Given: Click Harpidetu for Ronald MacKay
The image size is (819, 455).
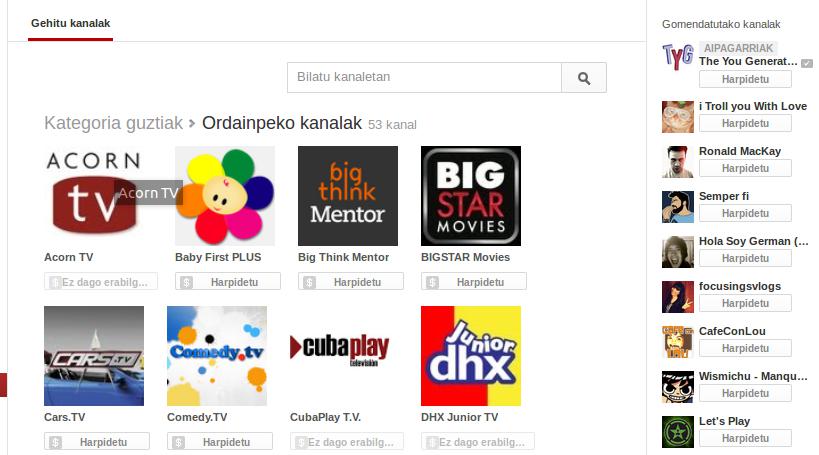Looking at the screenshot, I should (745, 168).
